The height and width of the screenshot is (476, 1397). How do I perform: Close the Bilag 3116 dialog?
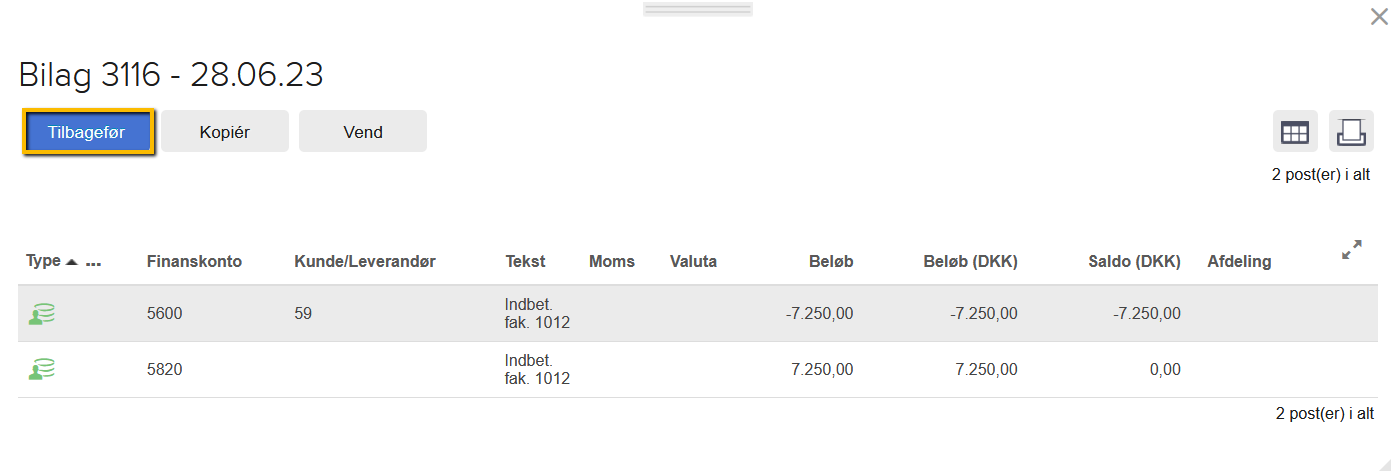click(x=1379, y=16)
